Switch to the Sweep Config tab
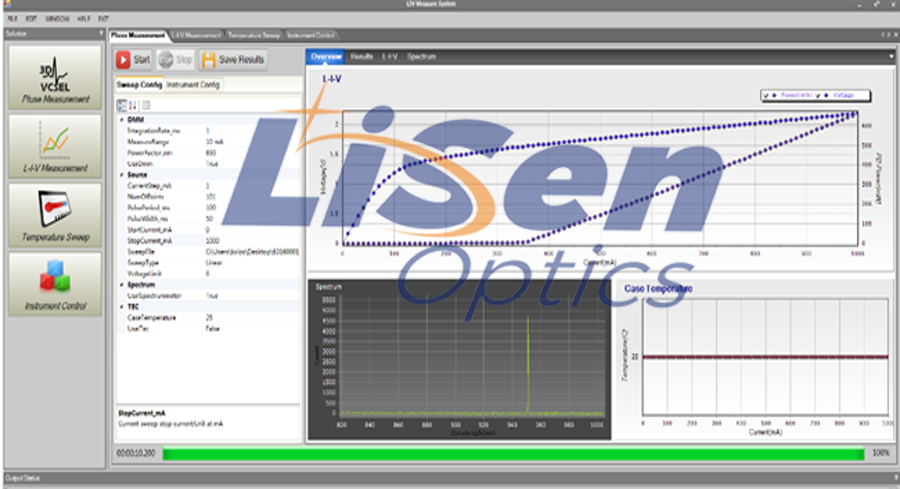The width and height of the screenshot is (900, 489). (x=139, y=84)
